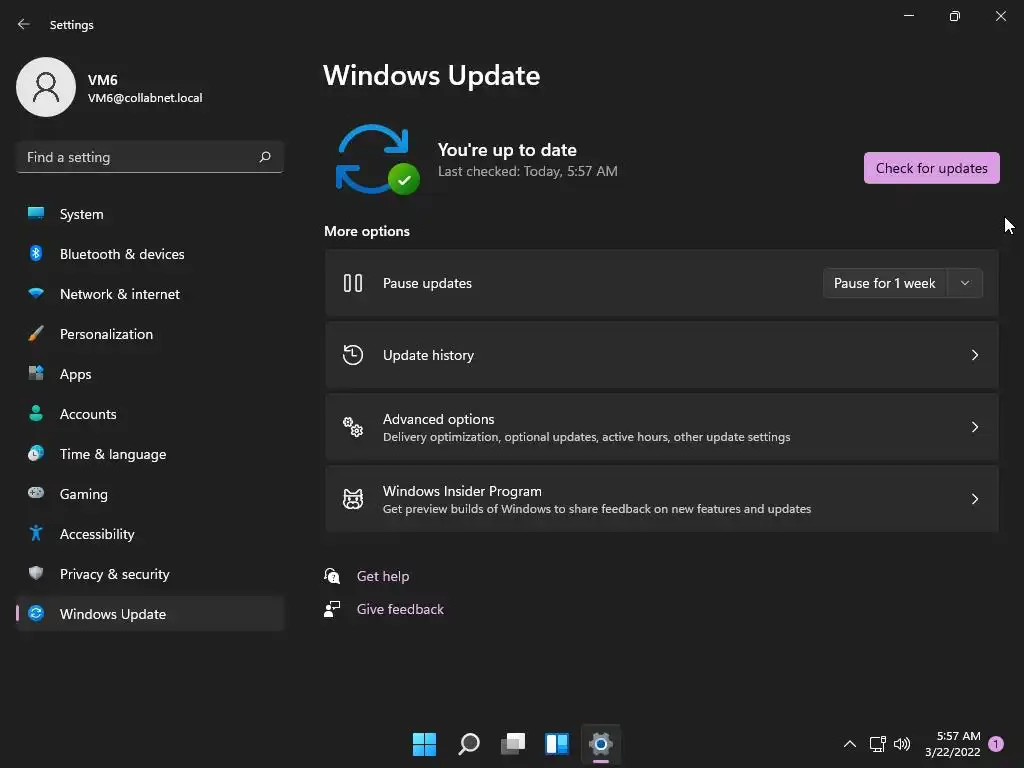The image size is (1024, 768).
Task: Click the network tray icon
Action: pyautogui.click(x=877, y=744)
